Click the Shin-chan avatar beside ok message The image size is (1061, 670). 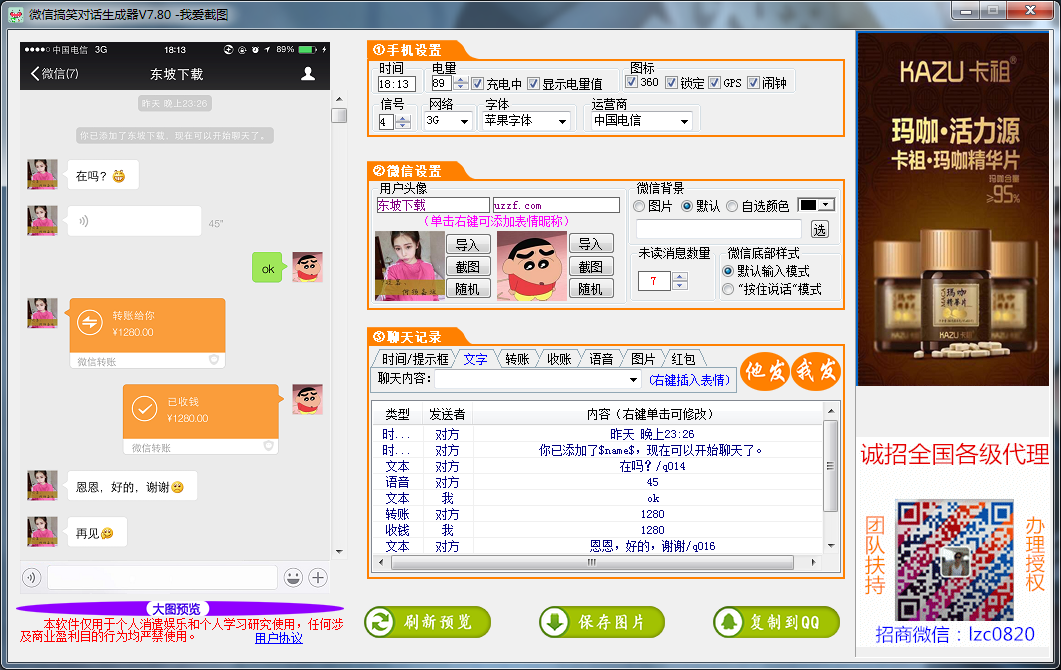(x=308, y=267)
